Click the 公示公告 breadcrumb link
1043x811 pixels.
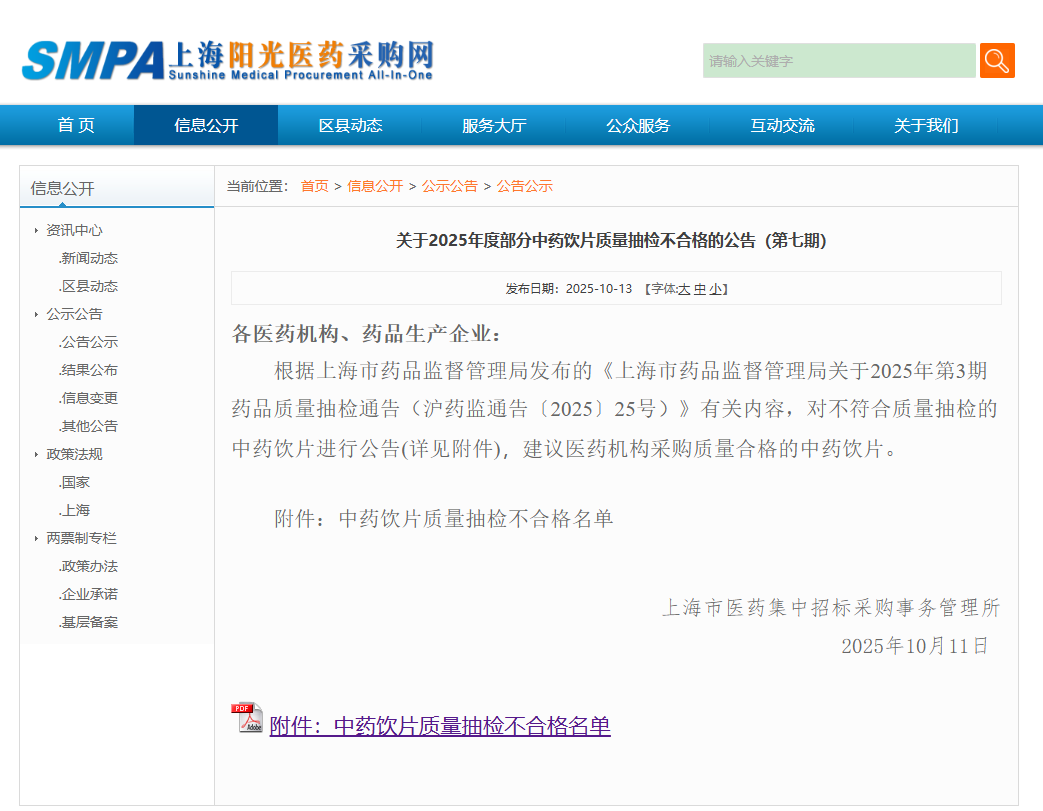(449, 186)
